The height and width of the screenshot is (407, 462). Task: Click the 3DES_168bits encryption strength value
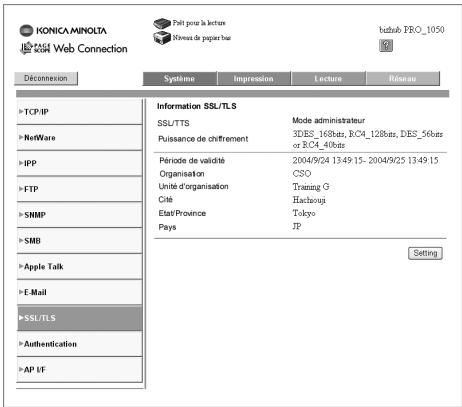[x=368, y=139]
